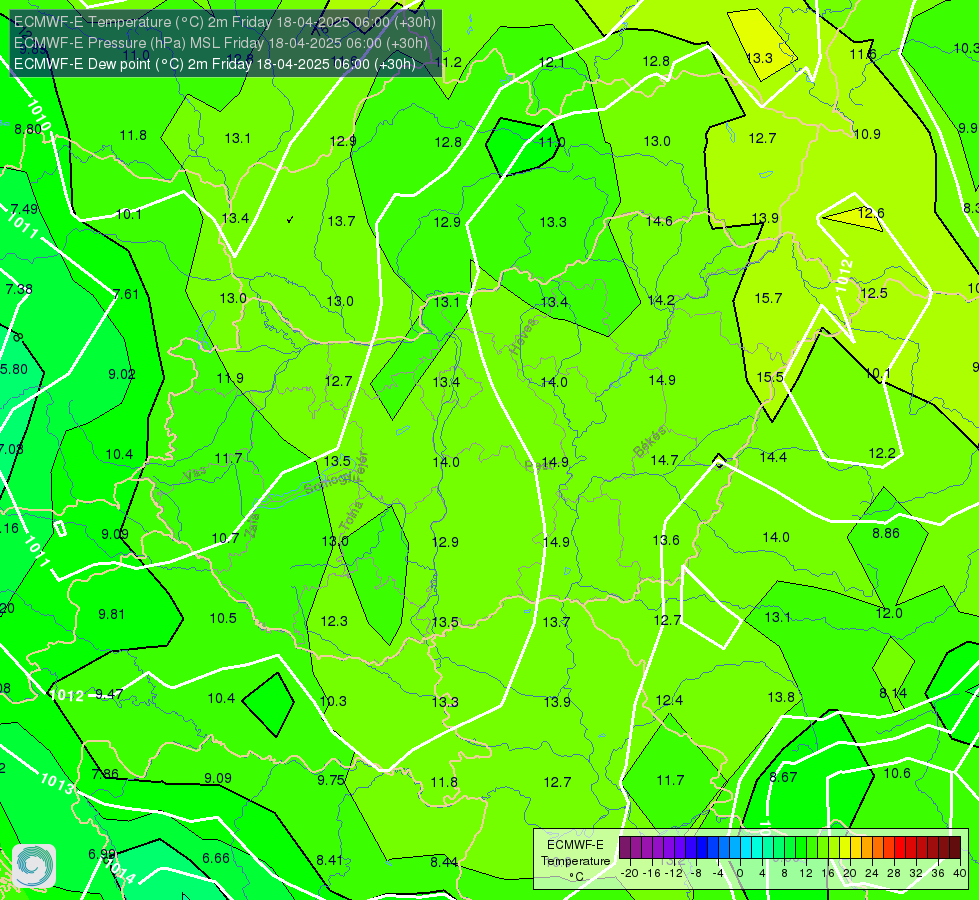
Task: Click the 15.7 temperature value
Action: coord(768,298)
